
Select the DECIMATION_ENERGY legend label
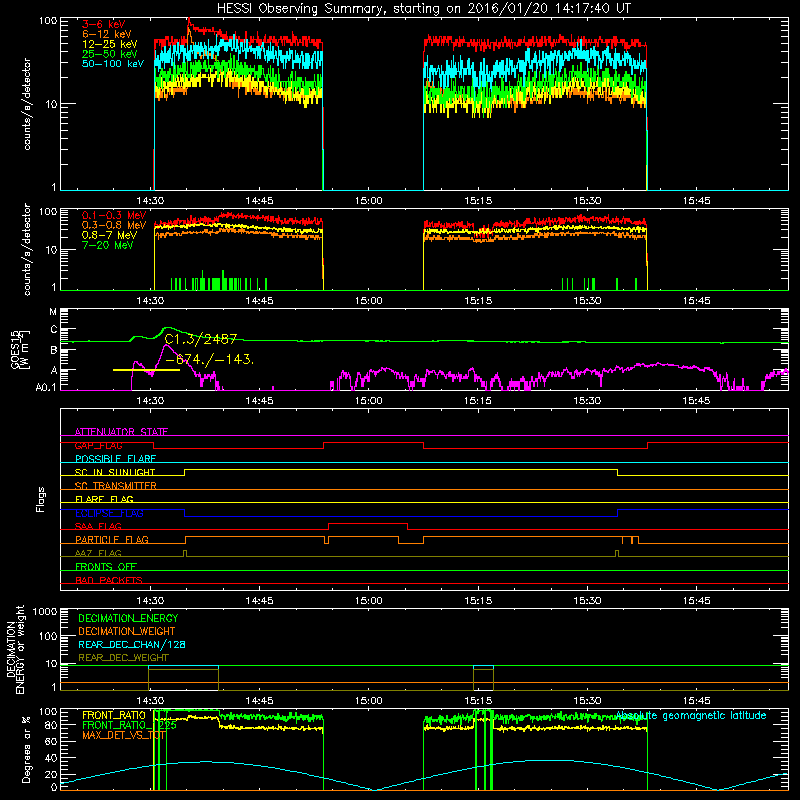(128, 618)
